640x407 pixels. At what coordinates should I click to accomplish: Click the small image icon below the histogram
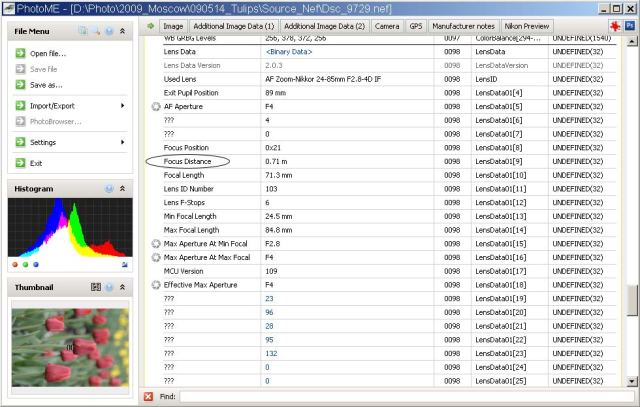[x=124, y=265]
